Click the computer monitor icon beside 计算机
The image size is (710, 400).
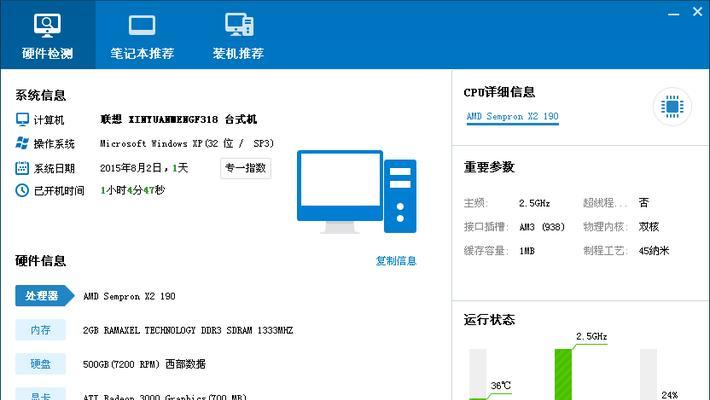point(22,120)
